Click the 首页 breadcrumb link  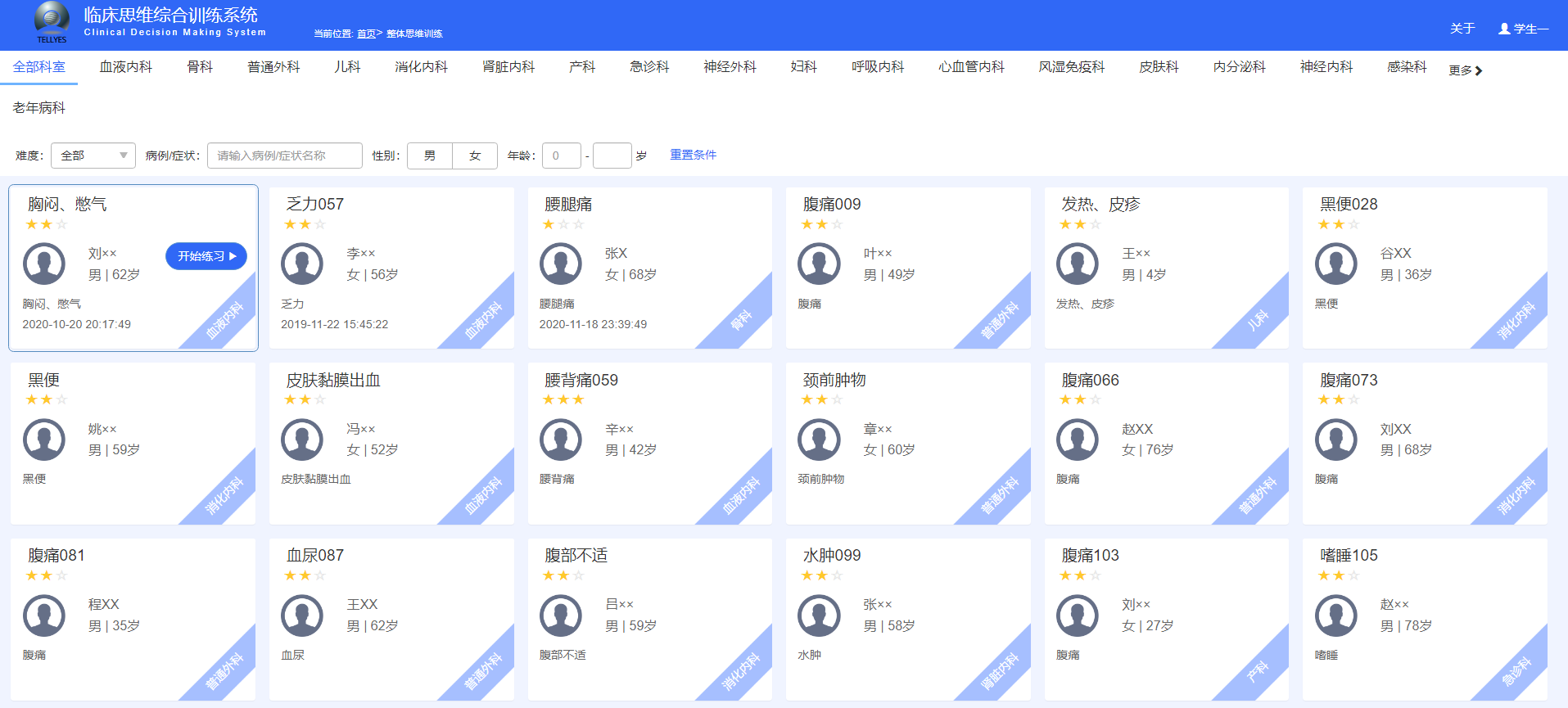coord(366,34)
